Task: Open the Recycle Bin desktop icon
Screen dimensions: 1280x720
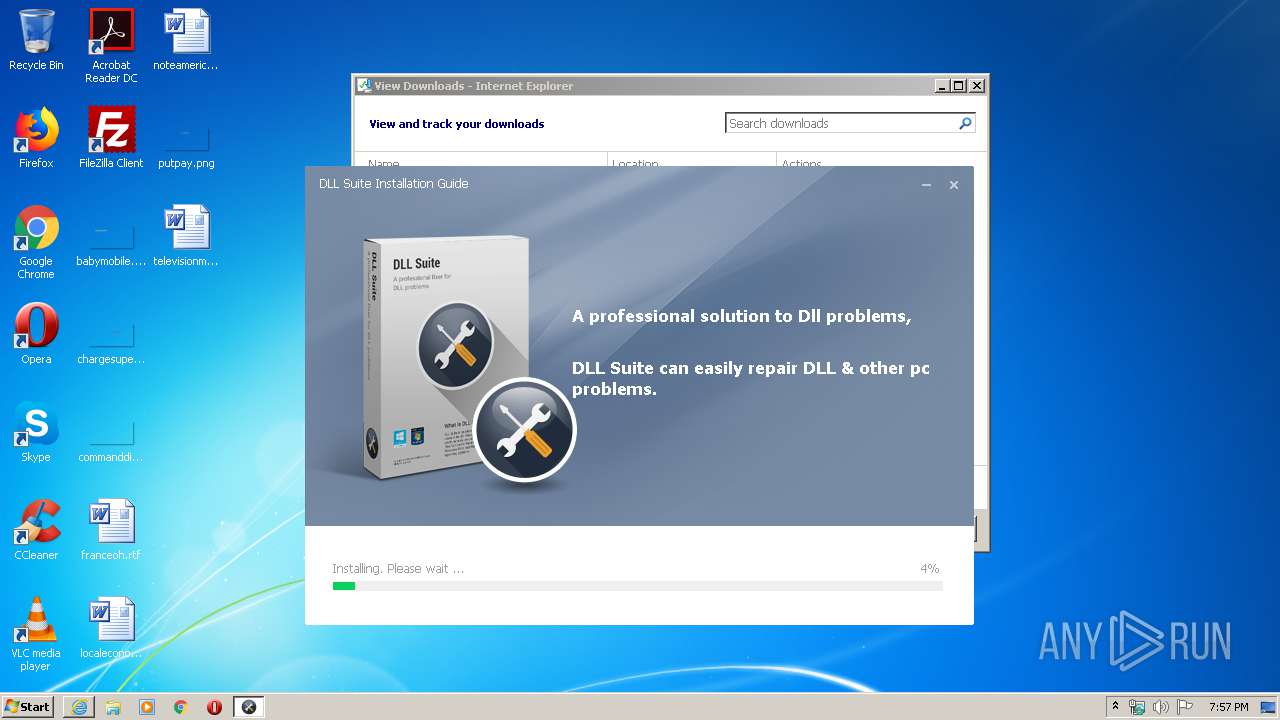Action: pyautogui.click(x=36, y=40)
